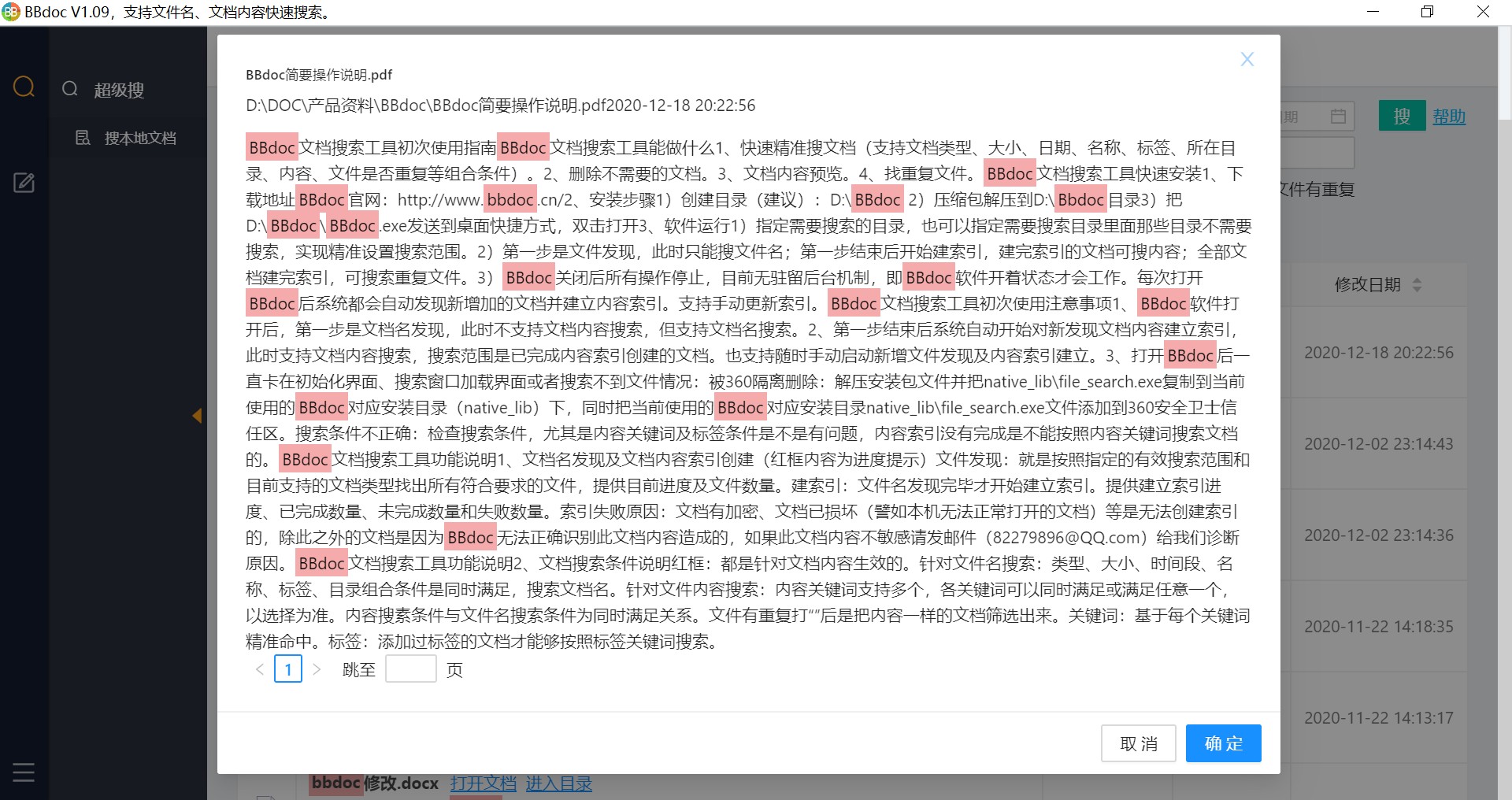
Task: Open the orange search icon in sidebar
Action: pos(24,87)
